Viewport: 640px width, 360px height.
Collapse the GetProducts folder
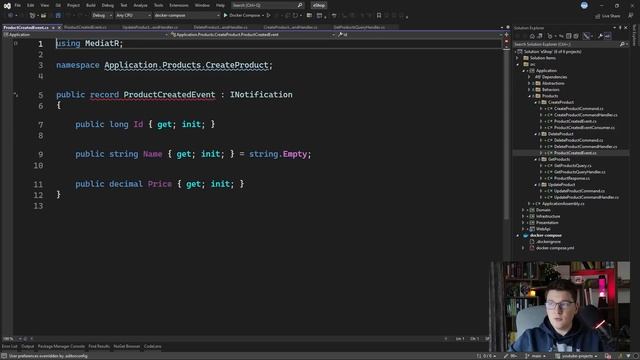[536, 159]
